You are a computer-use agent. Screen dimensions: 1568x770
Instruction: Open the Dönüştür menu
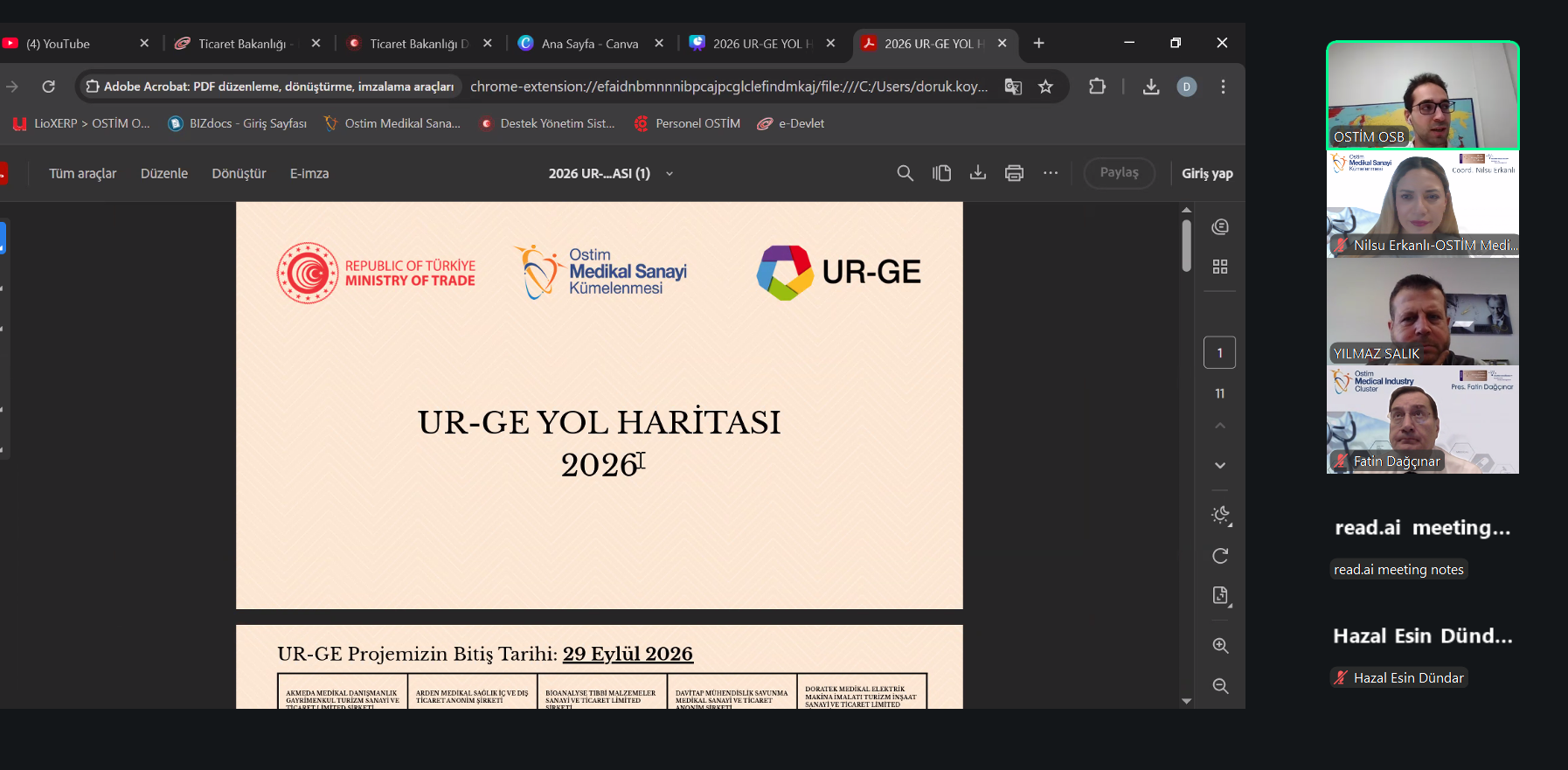coord(239,174)
